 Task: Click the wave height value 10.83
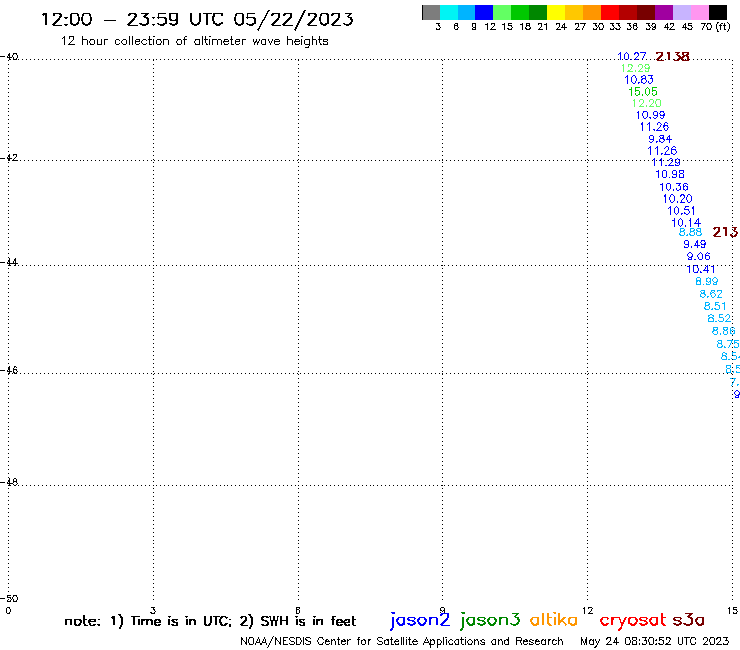[639, 80]
